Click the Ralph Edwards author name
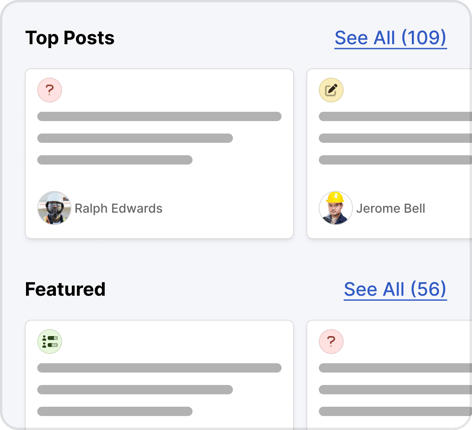Screen dimensions: 472x430 [x=118, y=208]
